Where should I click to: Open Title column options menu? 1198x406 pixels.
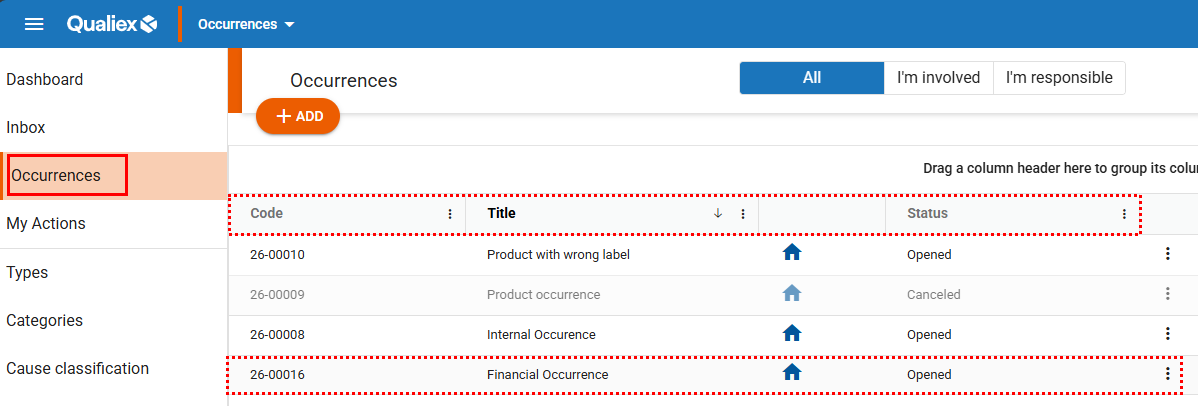(743, 214)
